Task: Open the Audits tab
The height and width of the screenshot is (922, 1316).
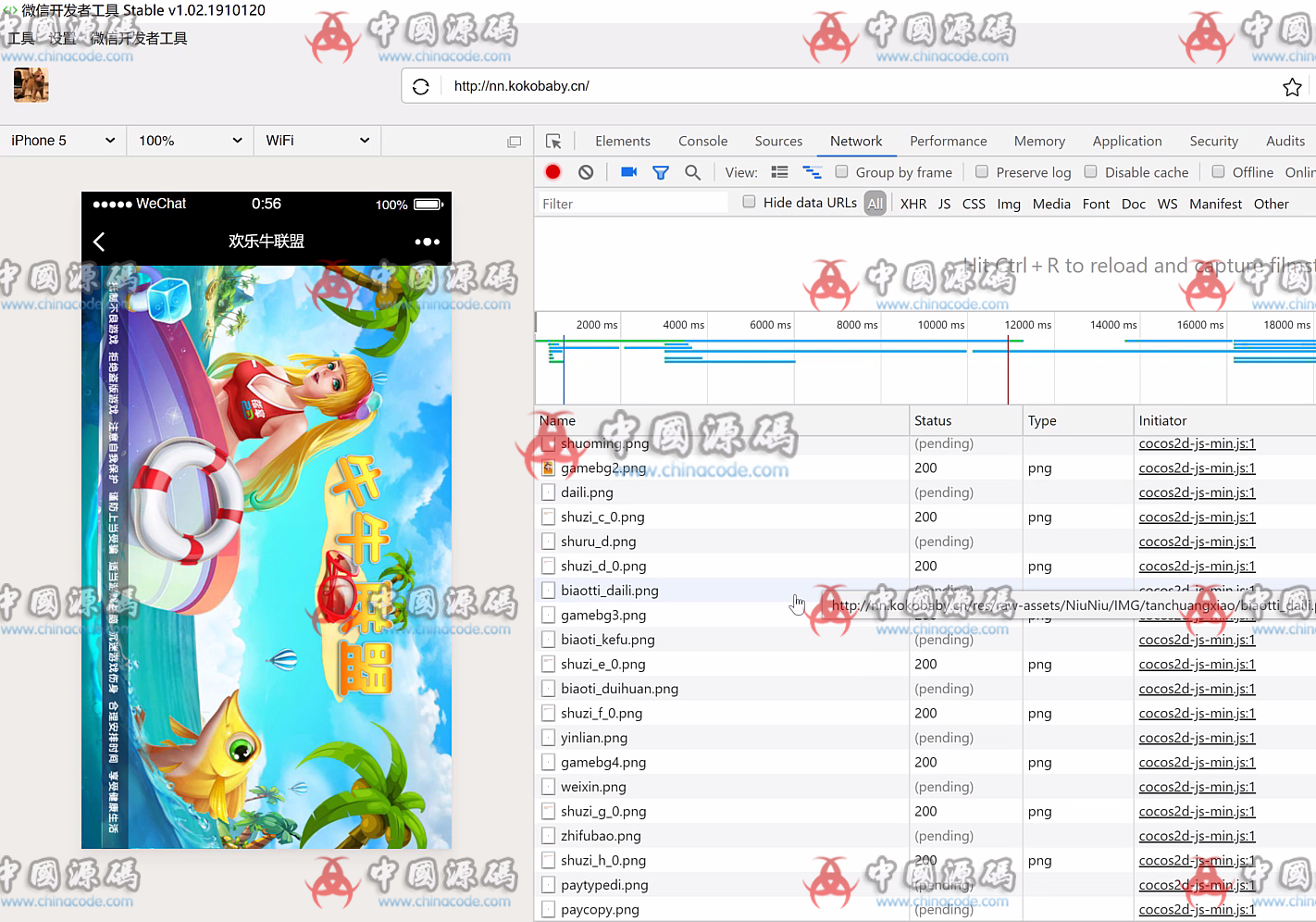Action: [x=1285, y=142]
